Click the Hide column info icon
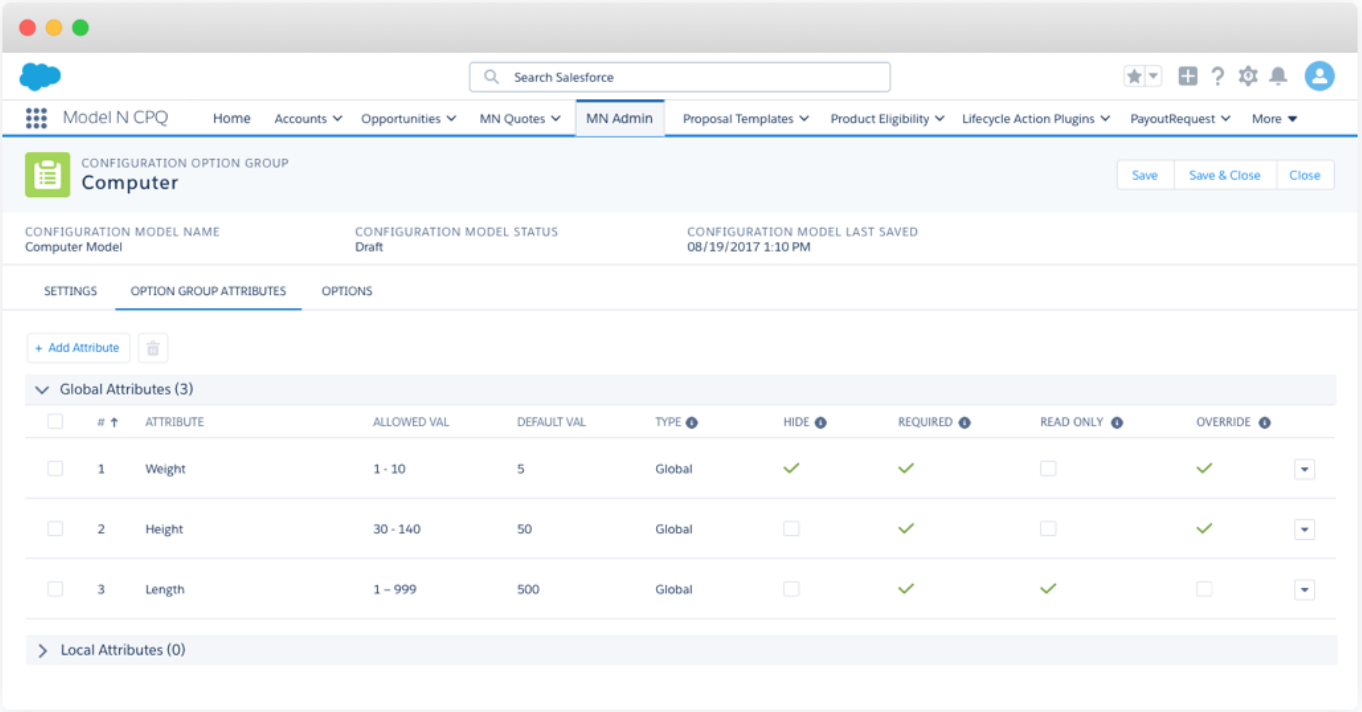Viewport: 1362px width, 712px height. (821, 423)
